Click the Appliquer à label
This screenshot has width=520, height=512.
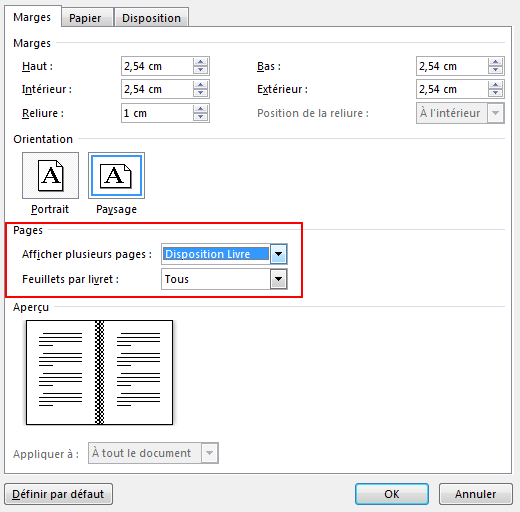[x=46, y=454]
